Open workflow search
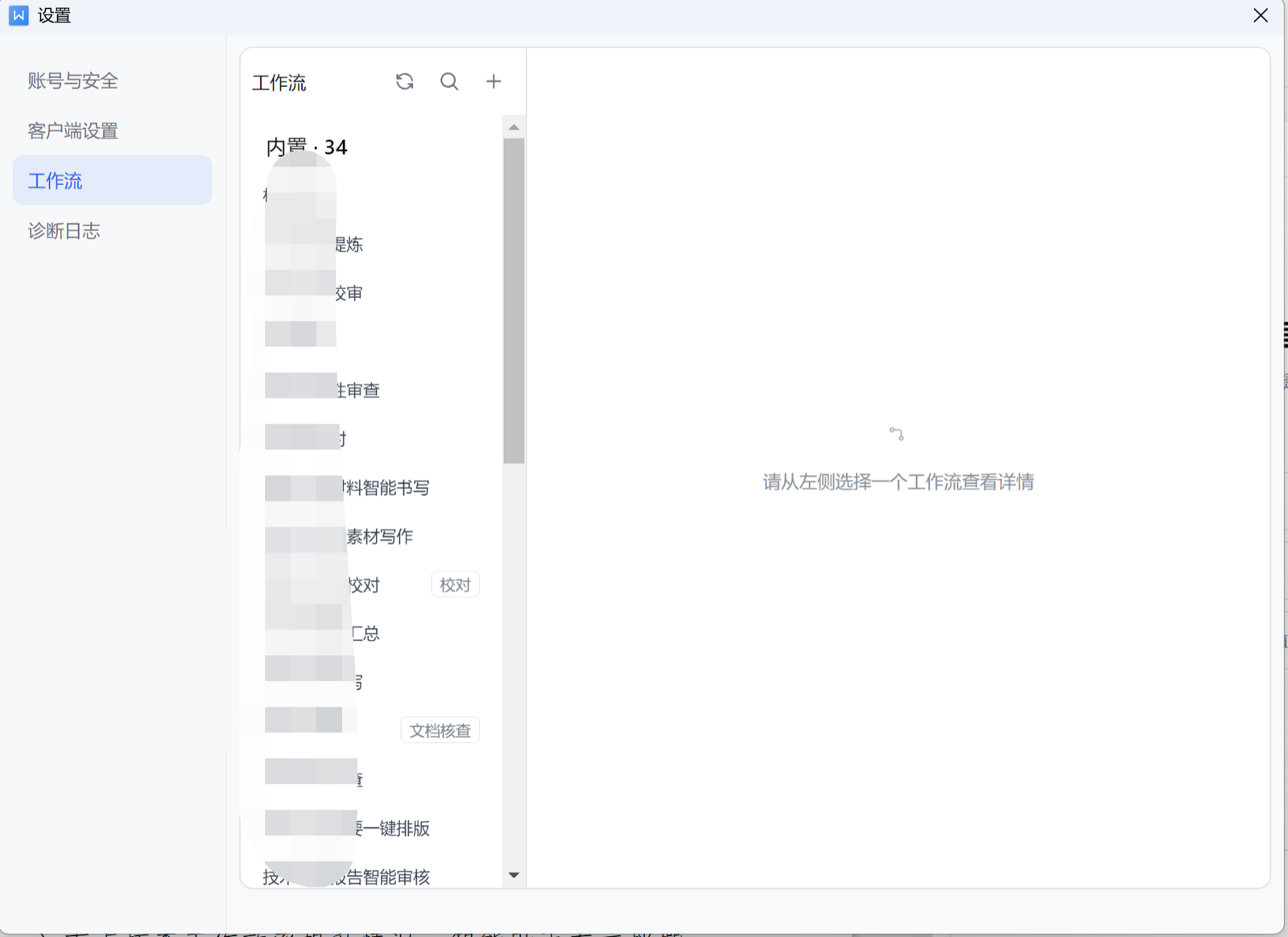The width and height of the screenshot is (1288, 937). (x=449, y=81)
